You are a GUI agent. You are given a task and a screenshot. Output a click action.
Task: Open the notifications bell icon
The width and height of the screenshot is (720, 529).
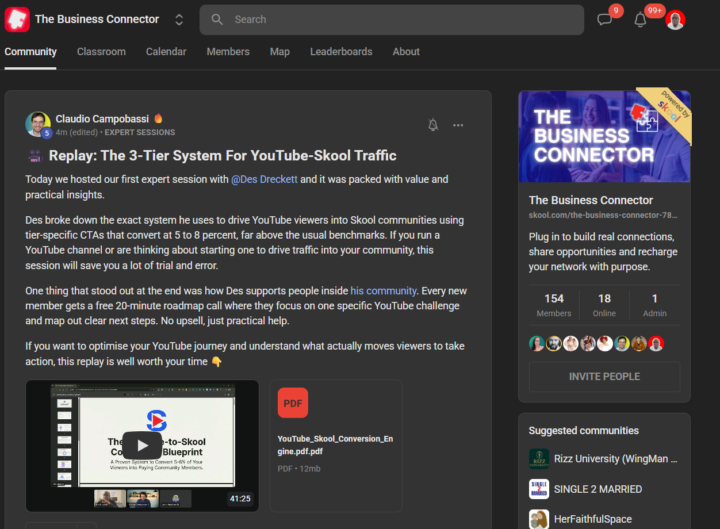point(640,20)
